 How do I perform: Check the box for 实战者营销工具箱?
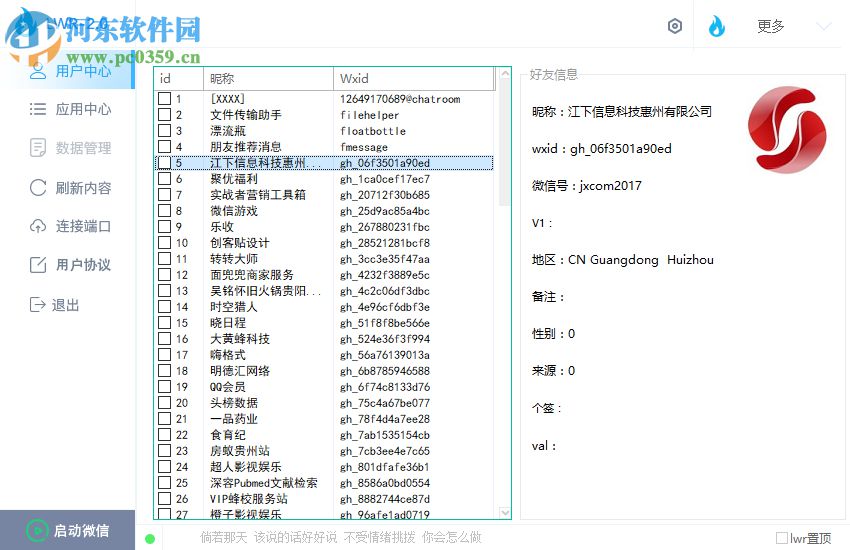164,195
